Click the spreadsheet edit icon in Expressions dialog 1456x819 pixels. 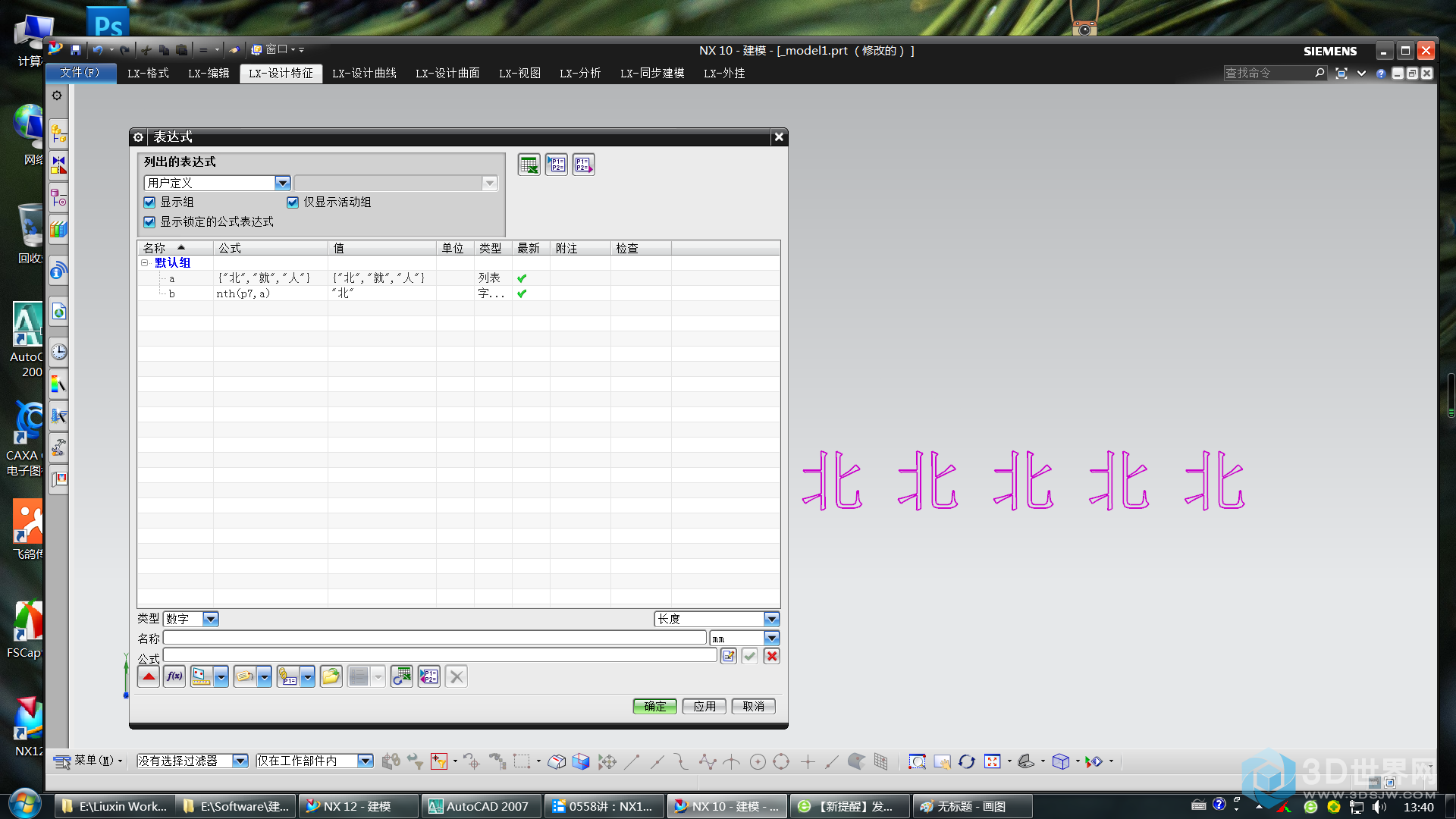529,165
